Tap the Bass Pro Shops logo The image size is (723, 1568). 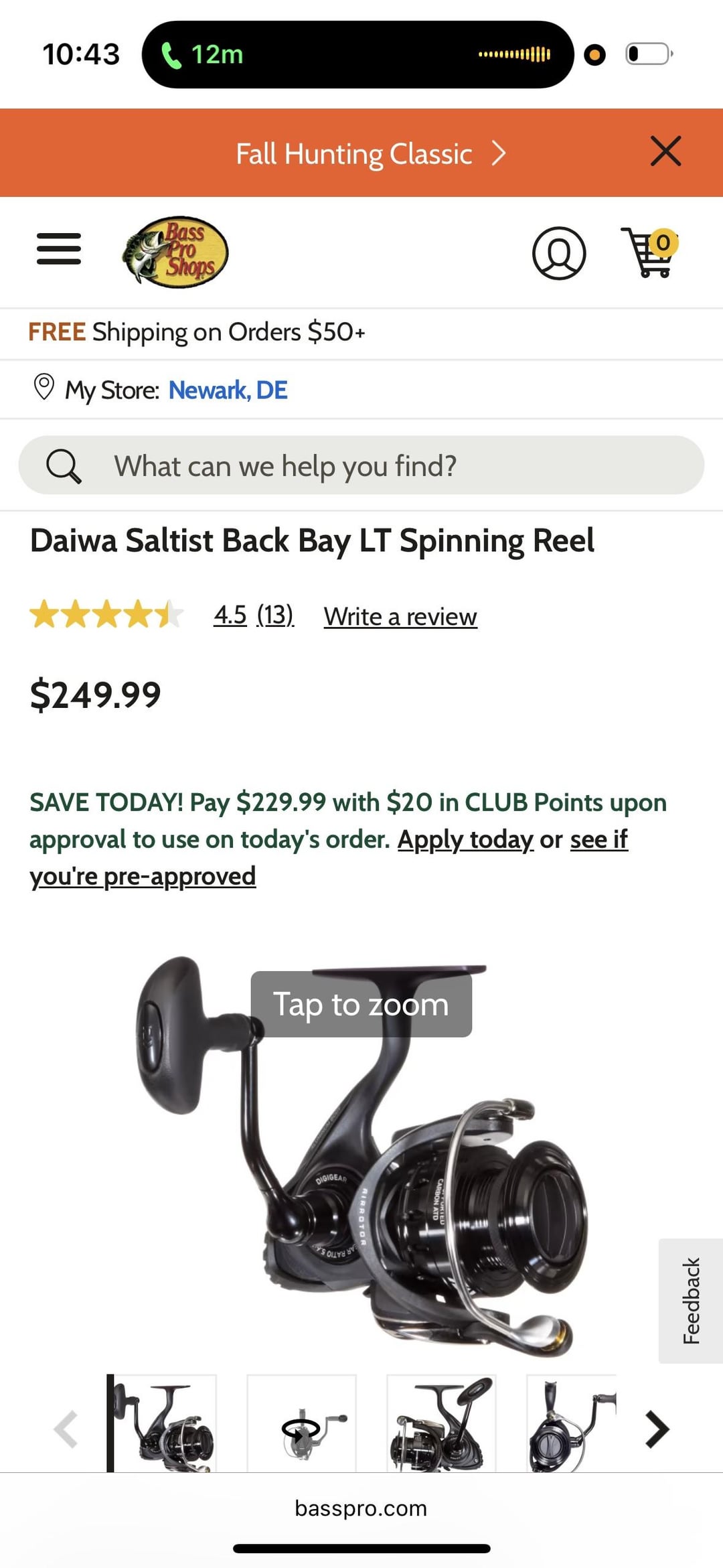(175, 253)
